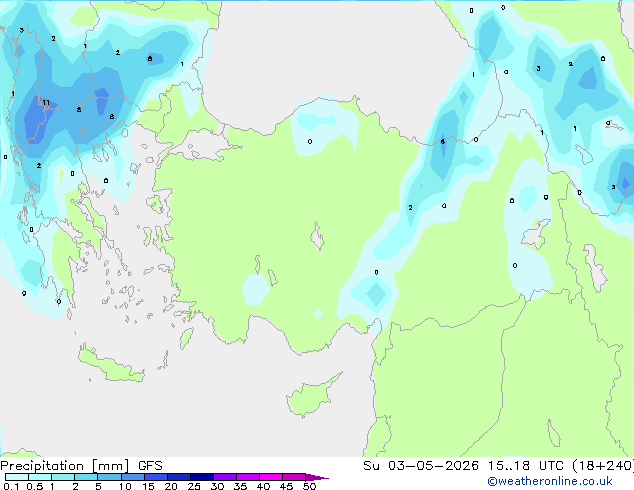Select the 35–40 mm legend color box

(248, 477)
